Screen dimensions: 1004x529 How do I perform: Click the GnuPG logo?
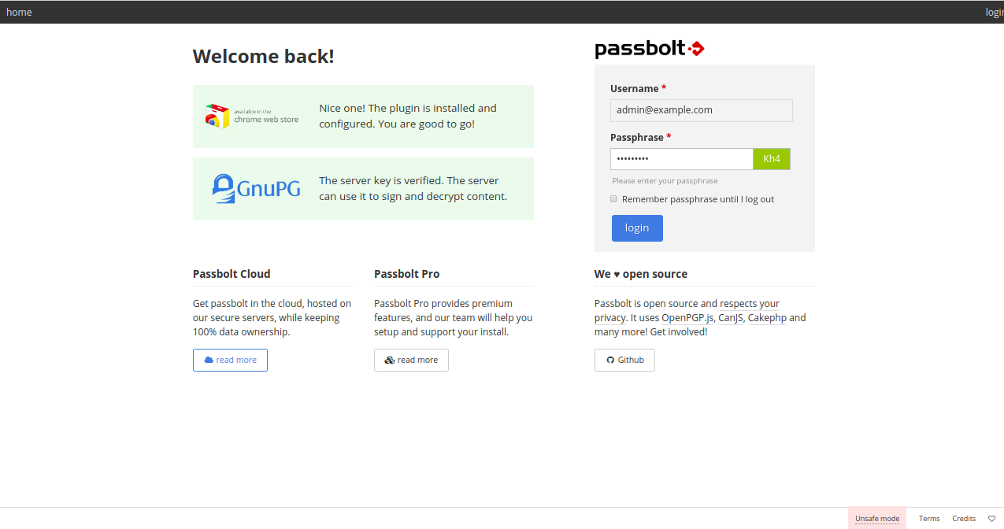pos(256,188)
